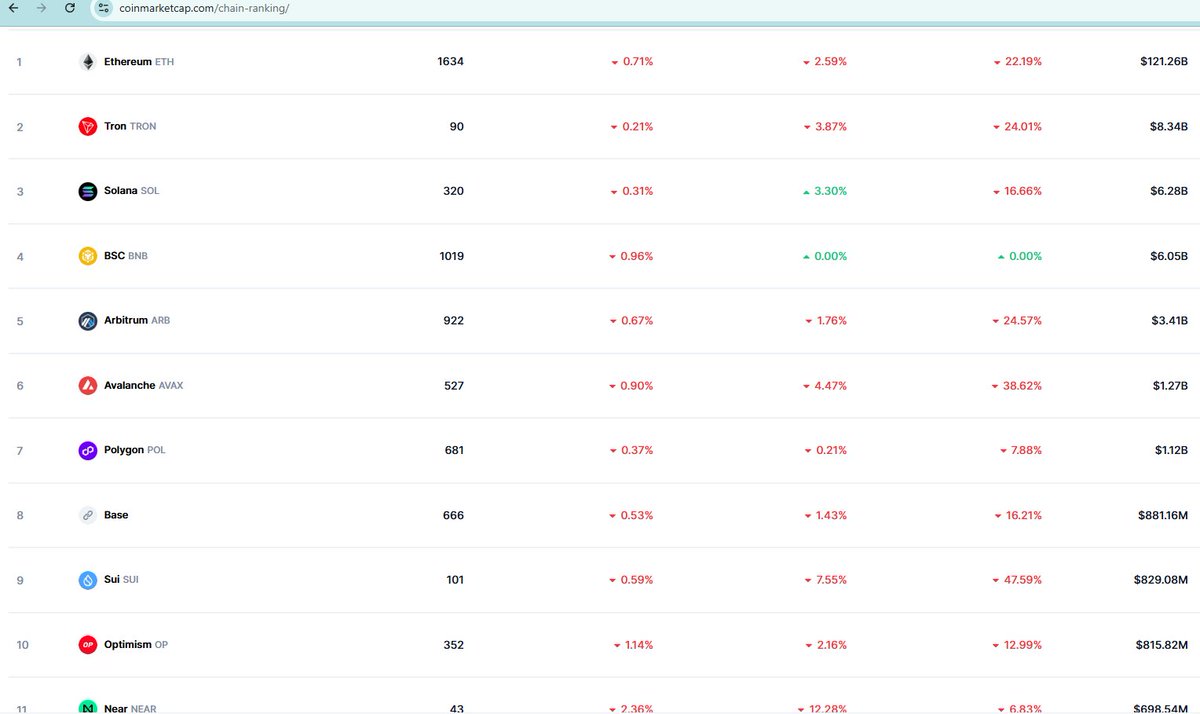1200x714 pixels.
Task: Open the Sui SUI chain page
Action: coord(121,580)
